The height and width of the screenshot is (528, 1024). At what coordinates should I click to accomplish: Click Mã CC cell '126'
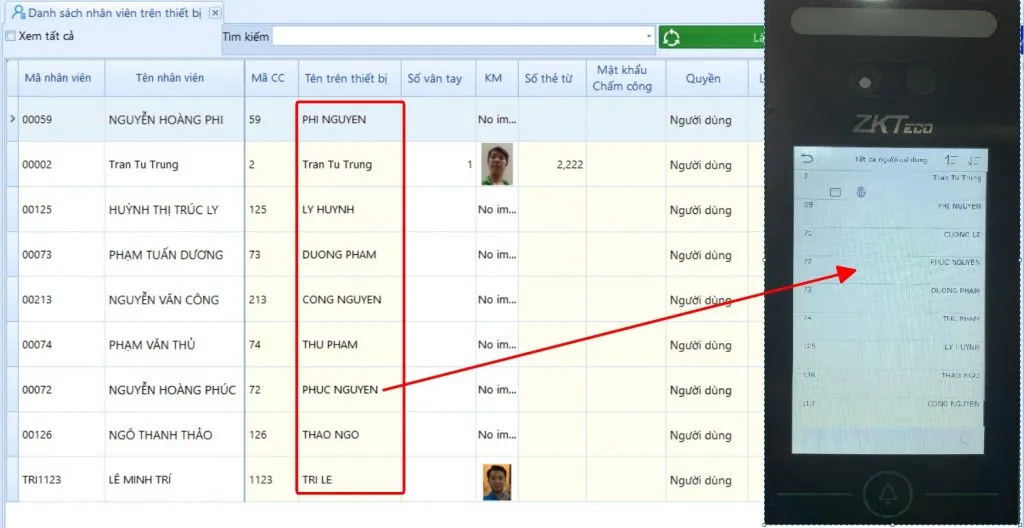tap(272, 435)
